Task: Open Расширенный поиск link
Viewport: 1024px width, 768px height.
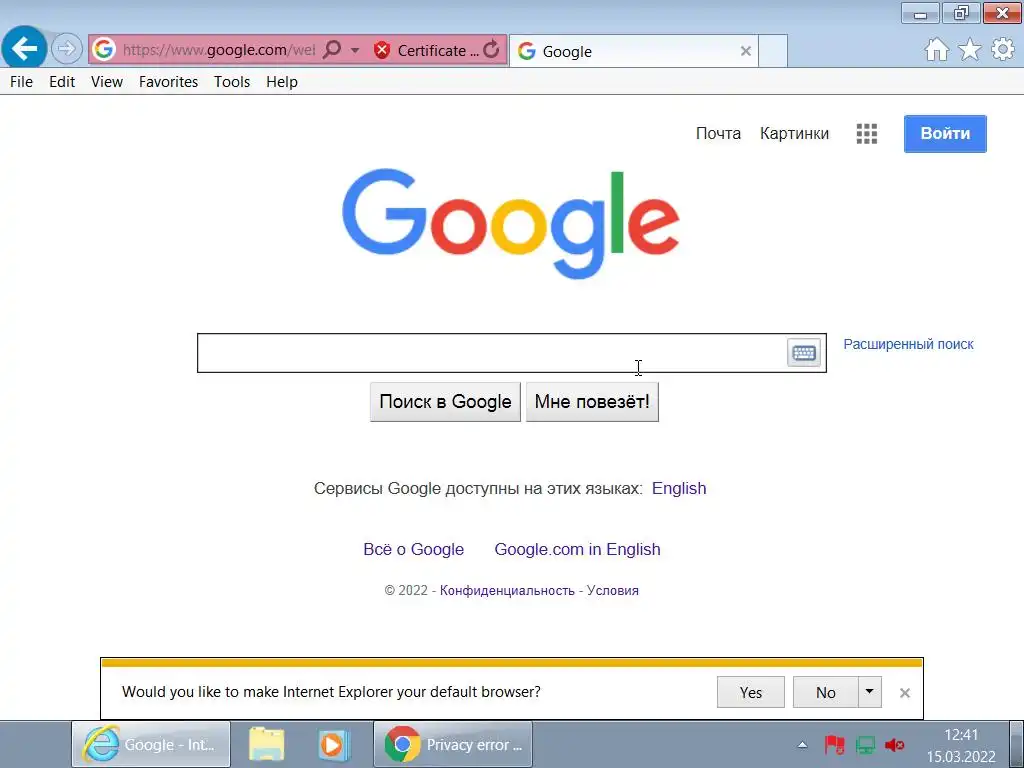Action: click(908, 344)
